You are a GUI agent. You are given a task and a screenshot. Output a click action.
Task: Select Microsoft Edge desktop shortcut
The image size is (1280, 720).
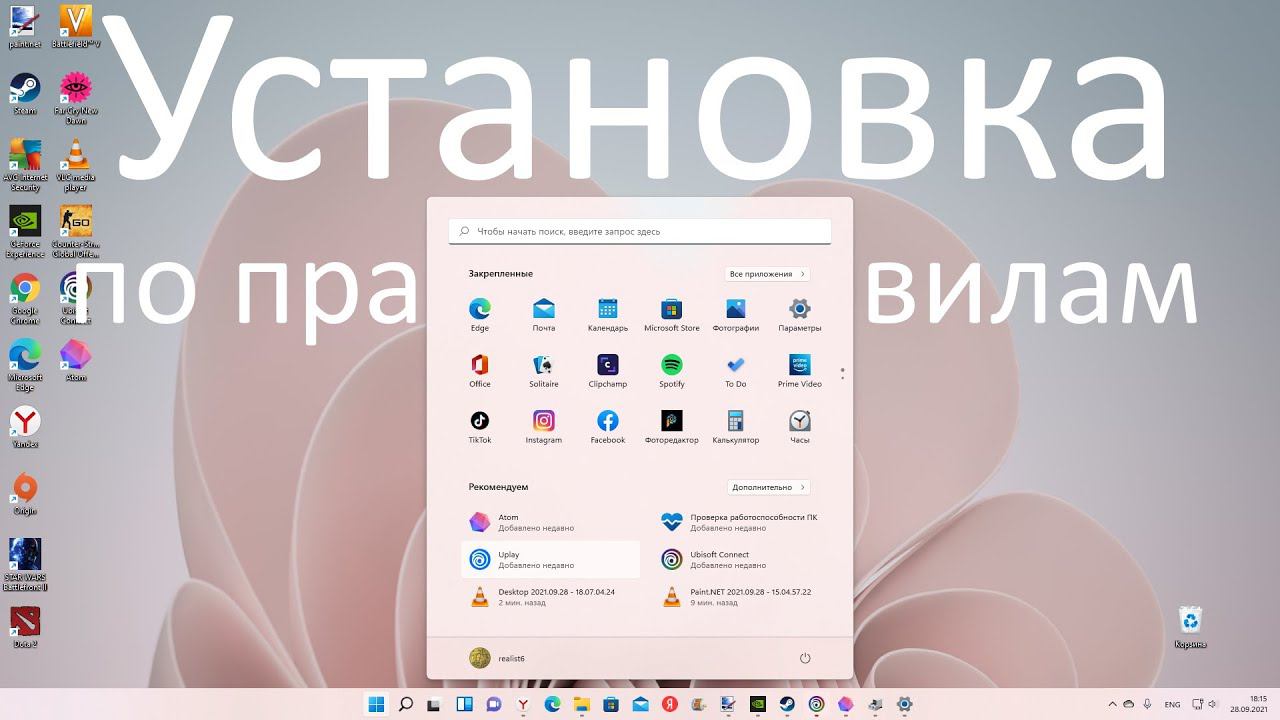24,366
